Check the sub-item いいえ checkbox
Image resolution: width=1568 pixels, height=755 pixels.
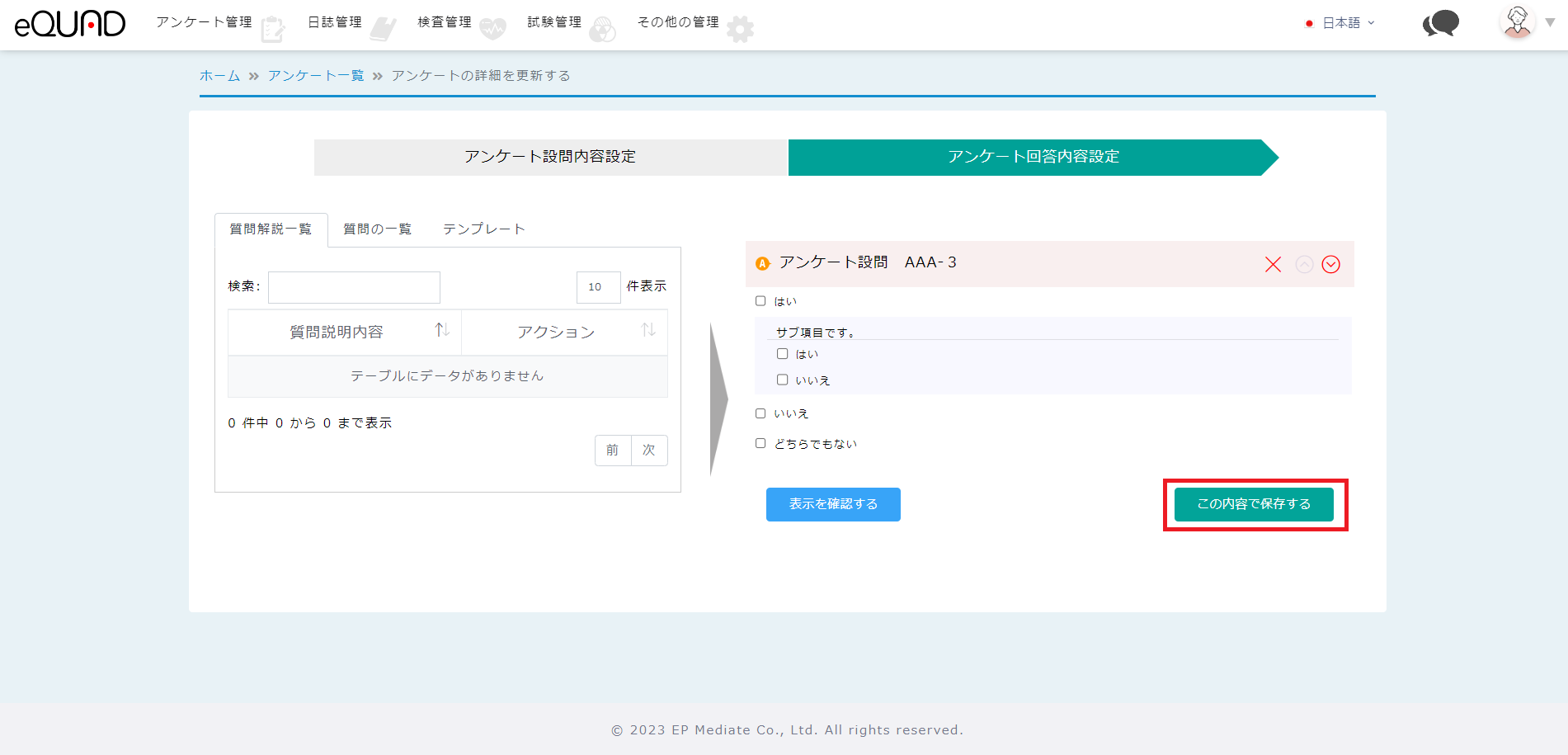[x=782, y=380]
